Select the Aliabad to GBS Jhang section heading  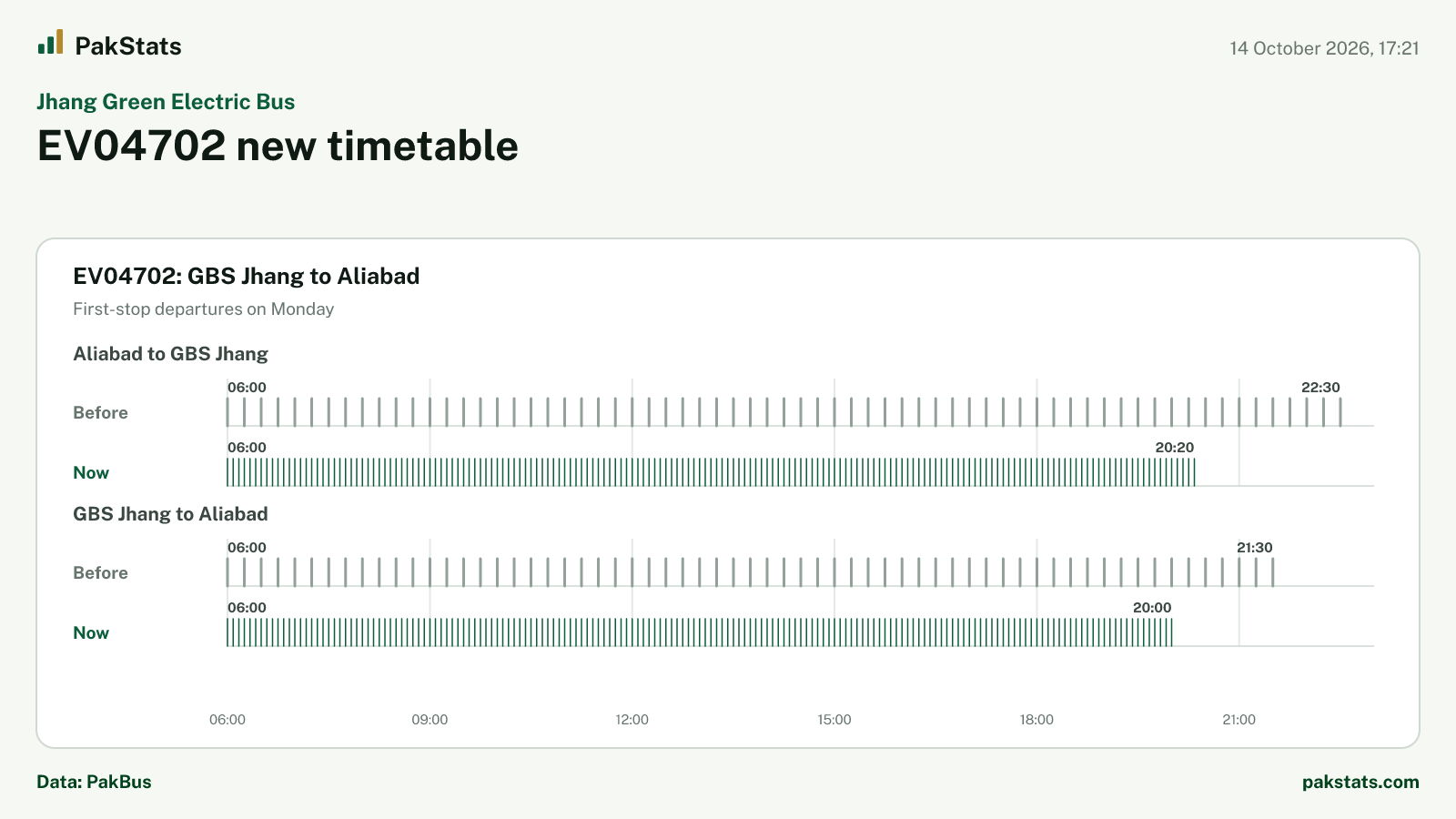(170, 354)
